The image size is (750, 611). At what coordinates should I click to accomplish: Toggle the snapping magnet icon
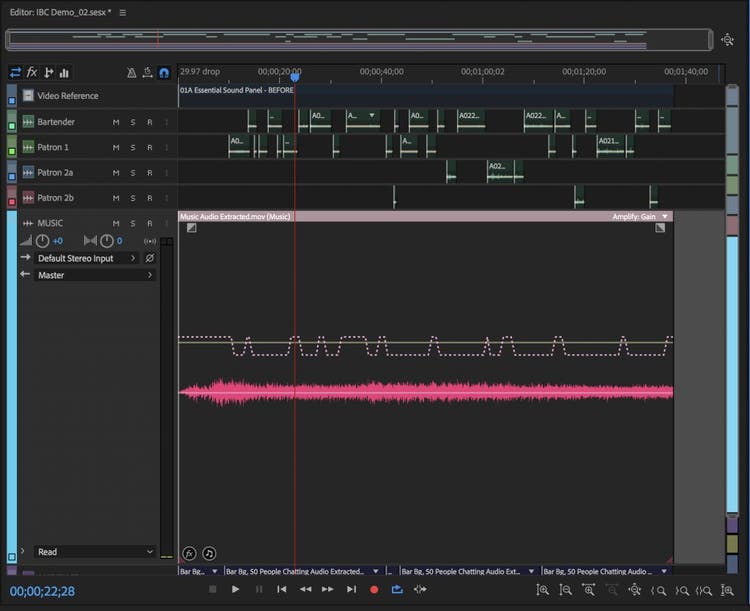click(x=164, y=73)
